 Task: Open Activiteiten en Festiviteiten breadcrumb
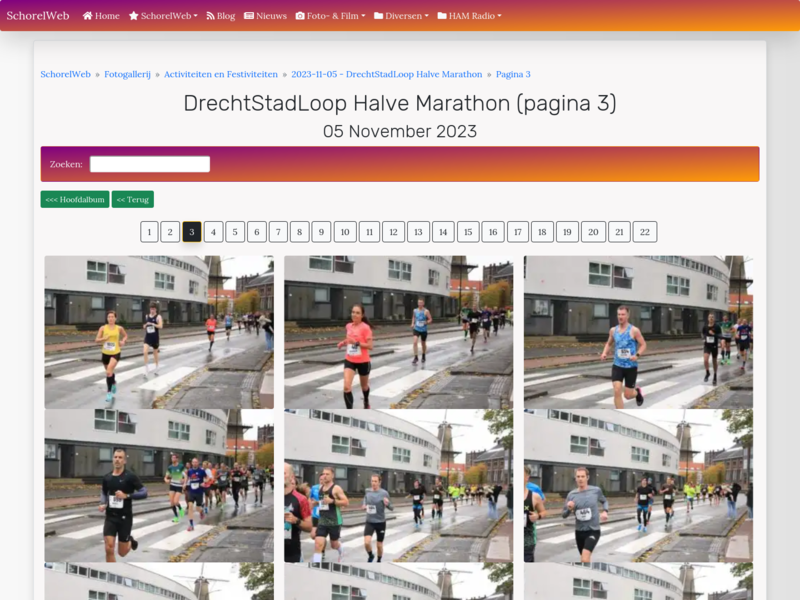point(221,74)
